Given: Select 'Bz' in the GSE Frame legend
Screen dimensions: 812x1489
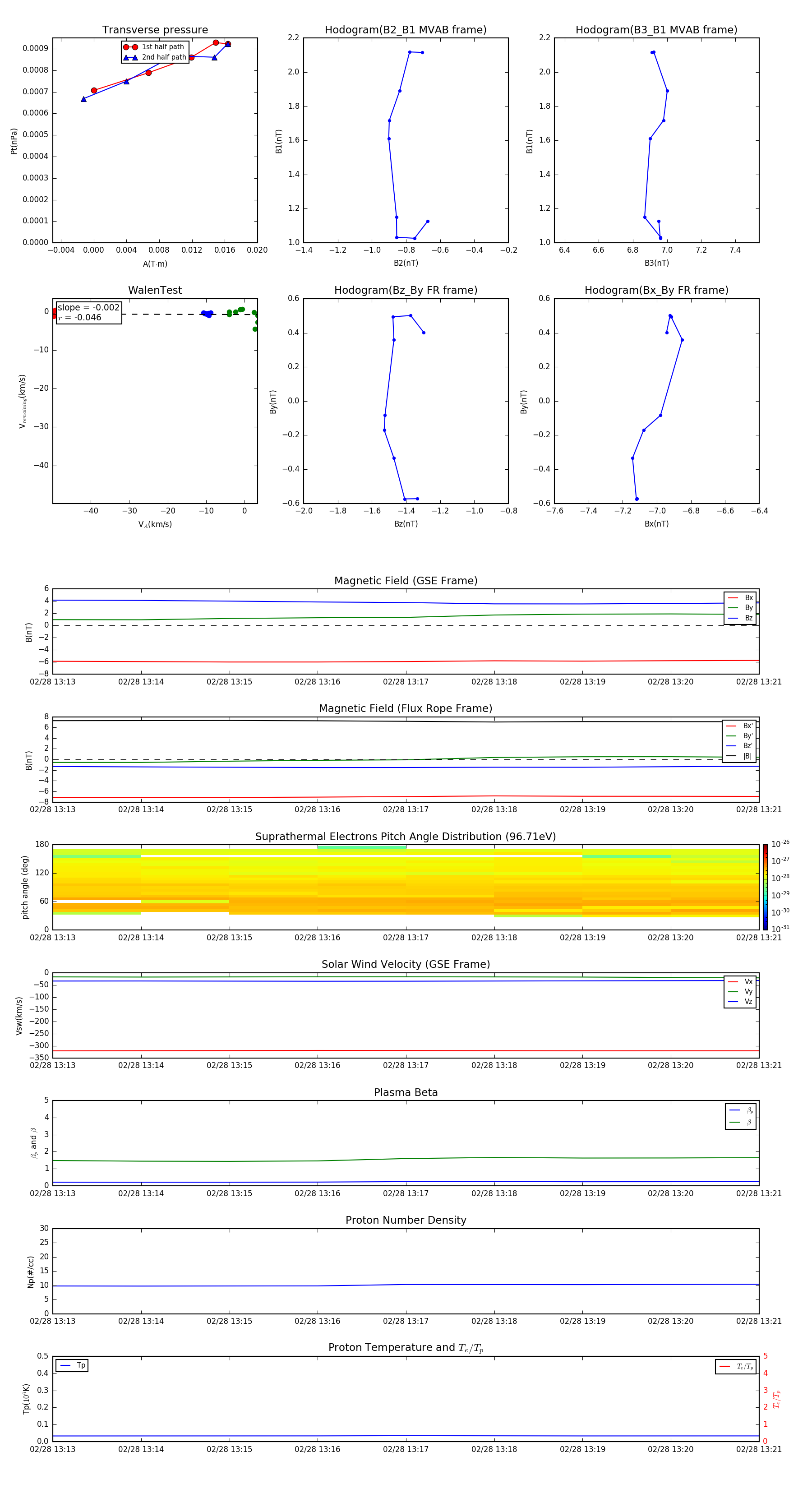Looking at the screenshot, I should pos(741,618).
